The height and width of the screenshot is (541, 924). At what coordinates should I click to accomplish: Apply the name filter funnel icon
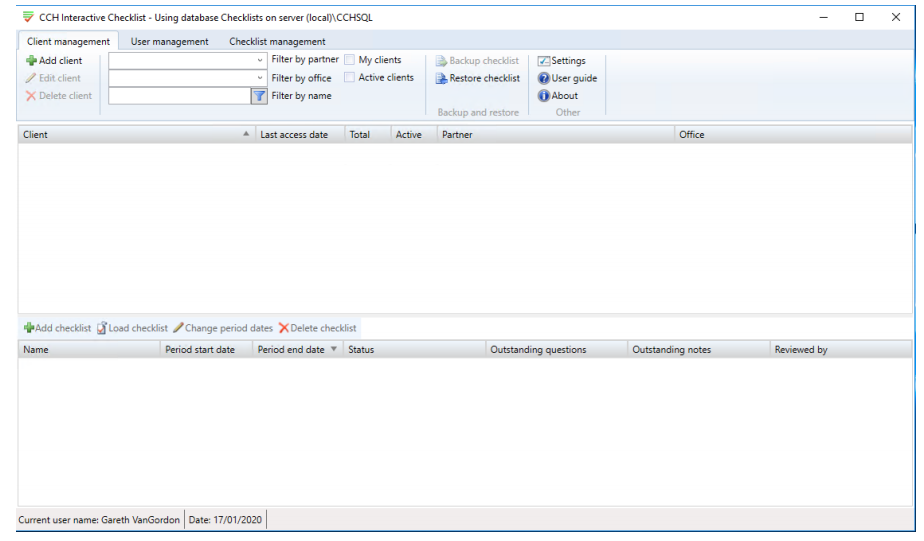(259, 96)
